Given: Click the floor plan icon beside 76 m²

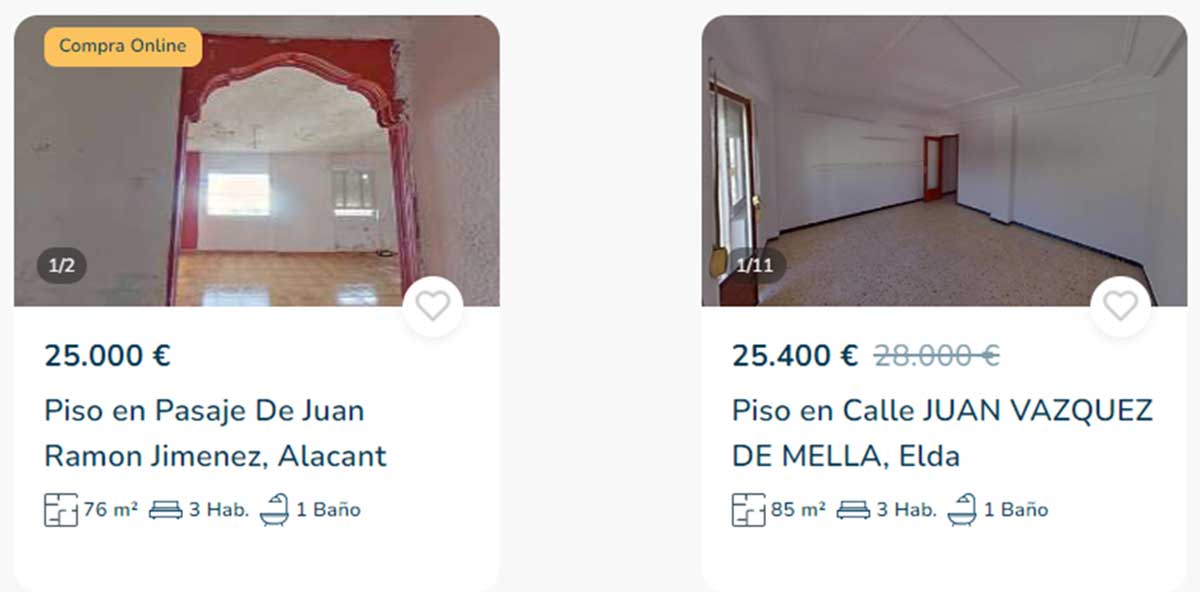Looking at the screenshot, I should pos(61,510).
